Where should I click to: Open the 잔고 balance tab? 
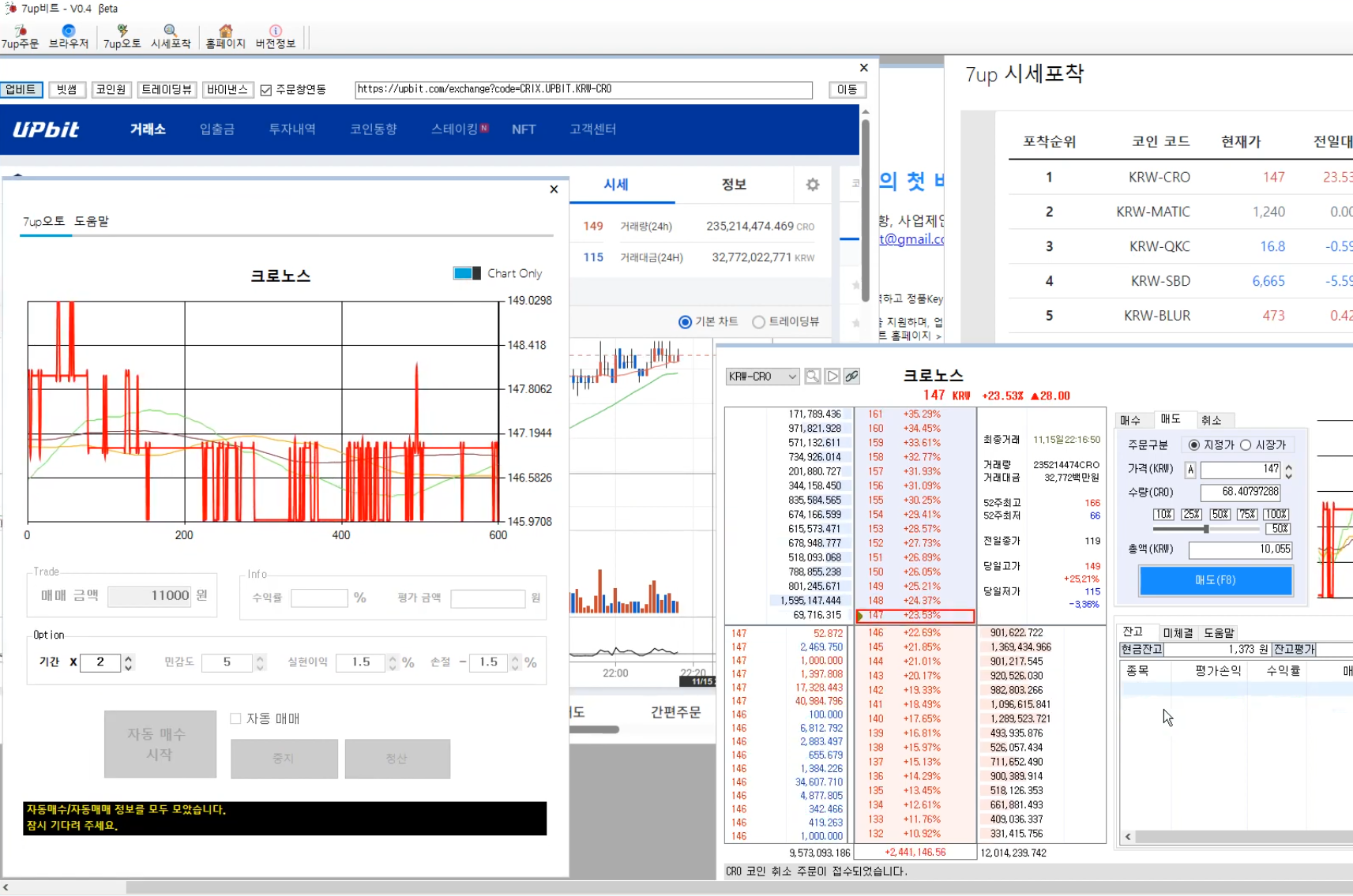1133,632
